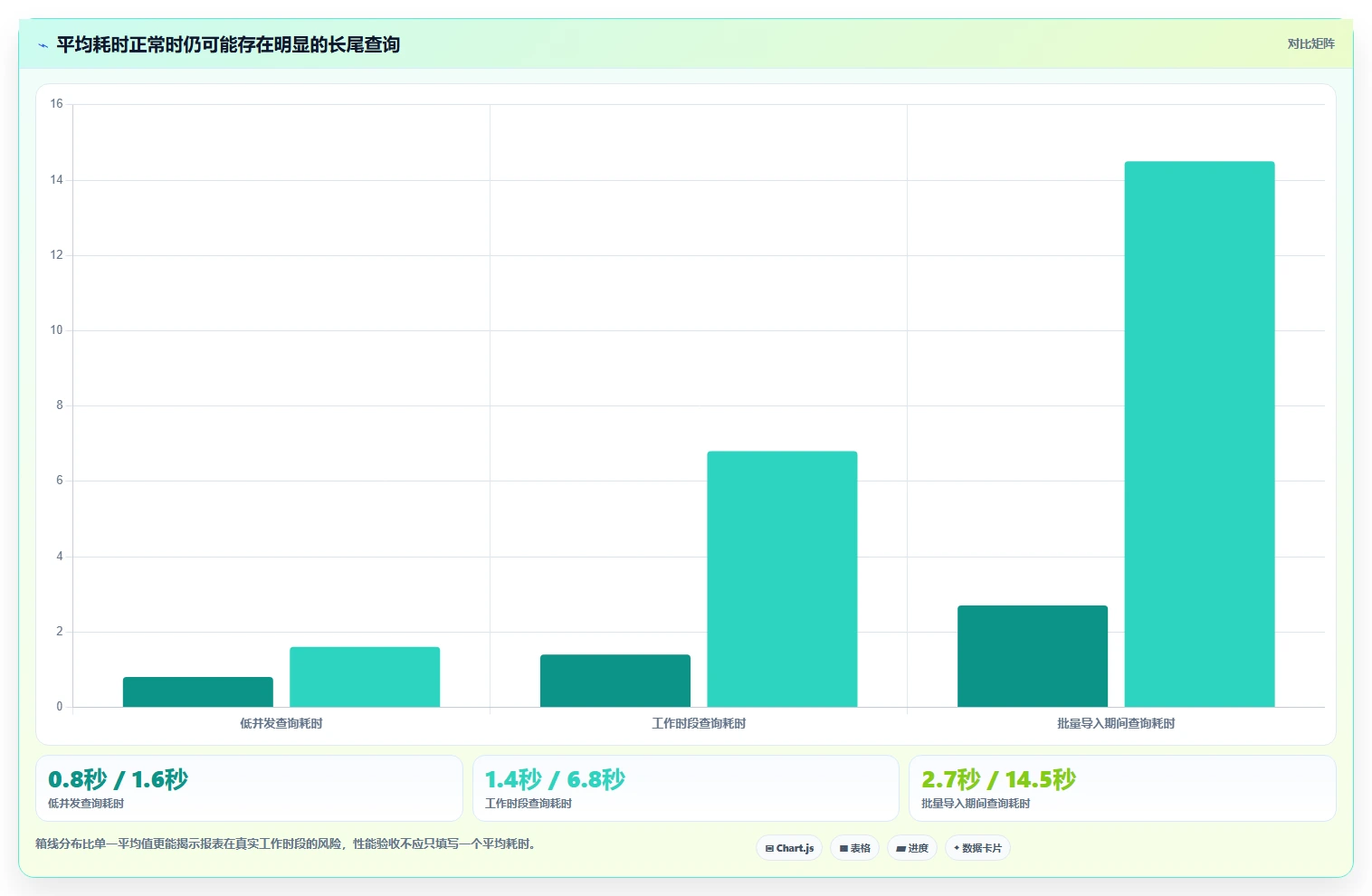Viewport: 1372px width, 896px height.
Task: Click the card title 平均耗时正常时仍可能存在明显的长尾查询
Action: click(228, 44)
